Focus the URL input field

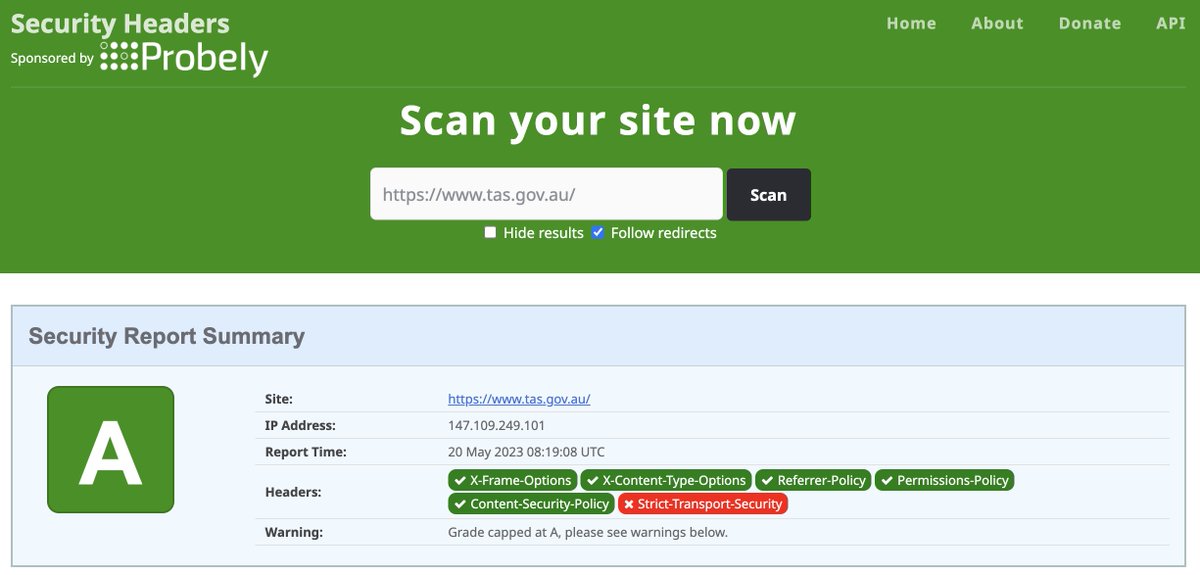click(546, 194)
